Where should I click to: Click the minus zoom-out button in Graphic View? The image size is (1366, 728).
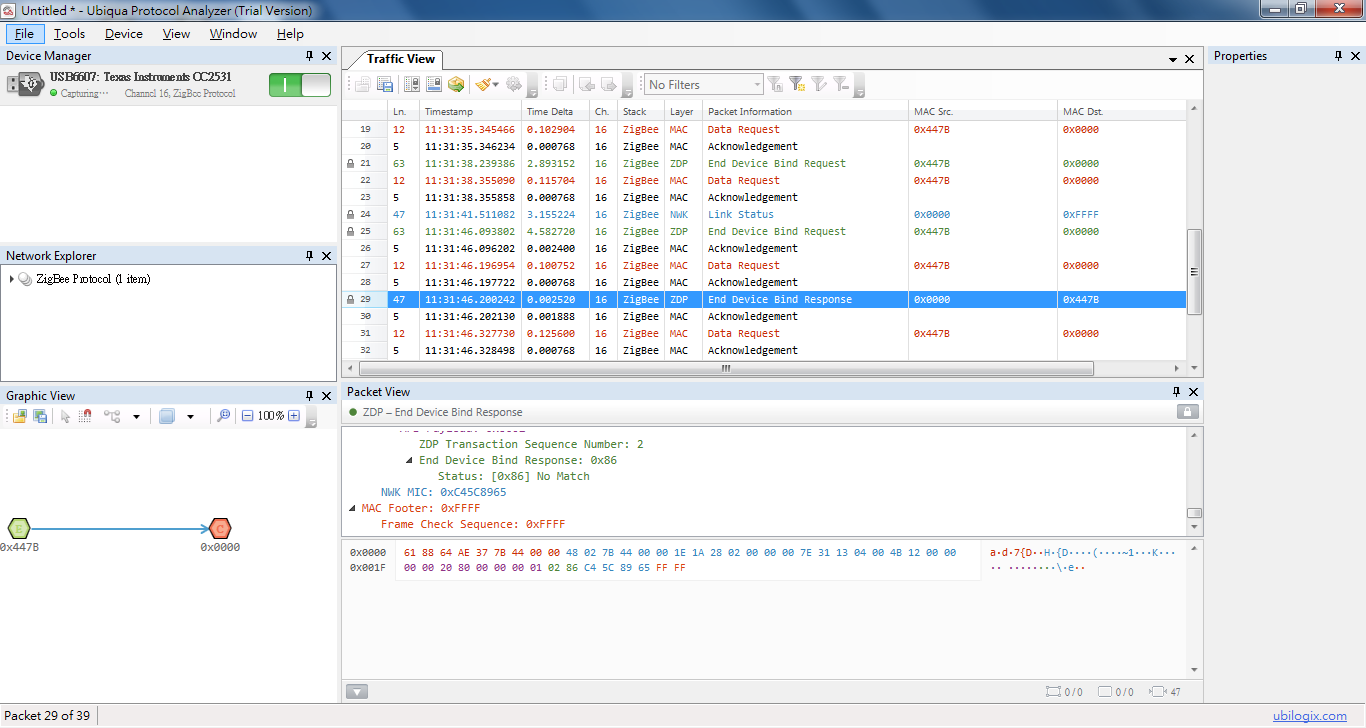[247, 416]
